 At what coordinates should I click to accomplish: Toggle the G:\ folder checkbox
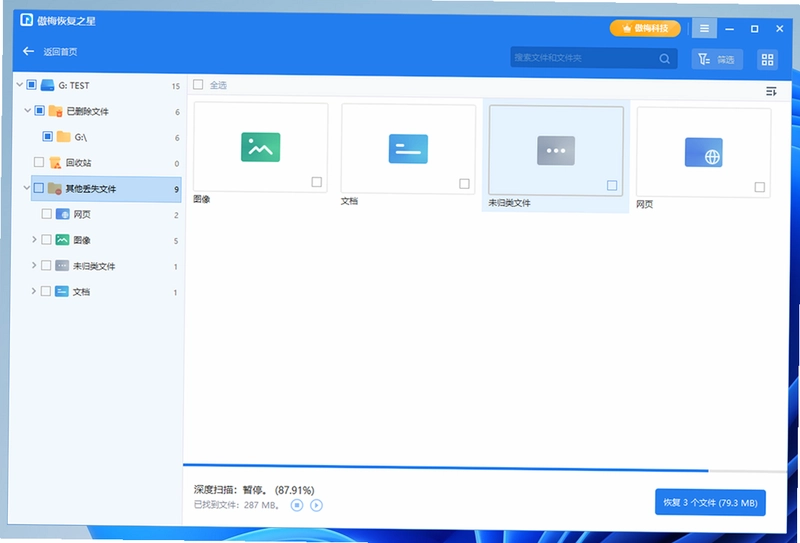[x=47, y=136]
